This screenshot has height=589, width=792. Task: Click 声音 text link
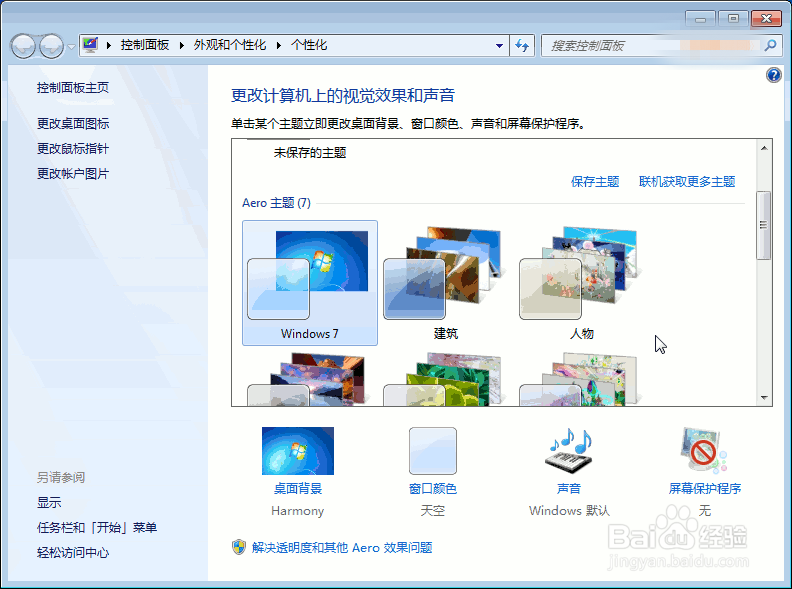tap(569, 488)
